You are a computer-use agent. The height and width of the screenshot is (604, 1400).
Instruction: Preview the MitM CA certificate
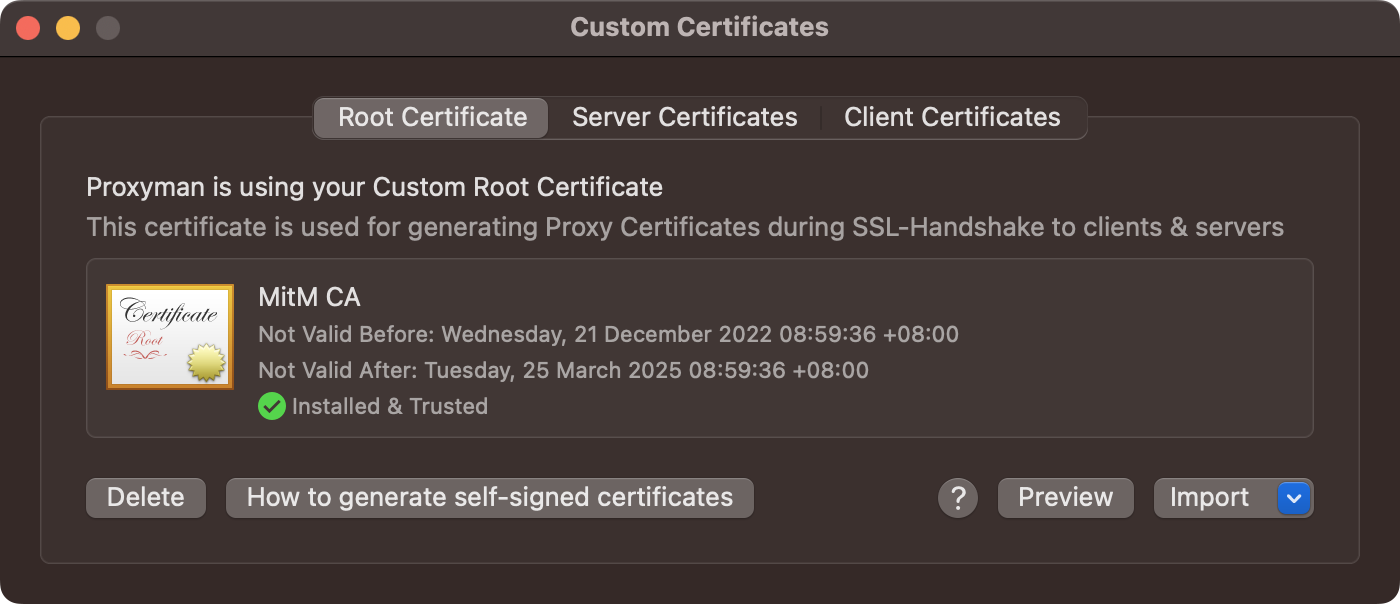[x=1065, y=498]
